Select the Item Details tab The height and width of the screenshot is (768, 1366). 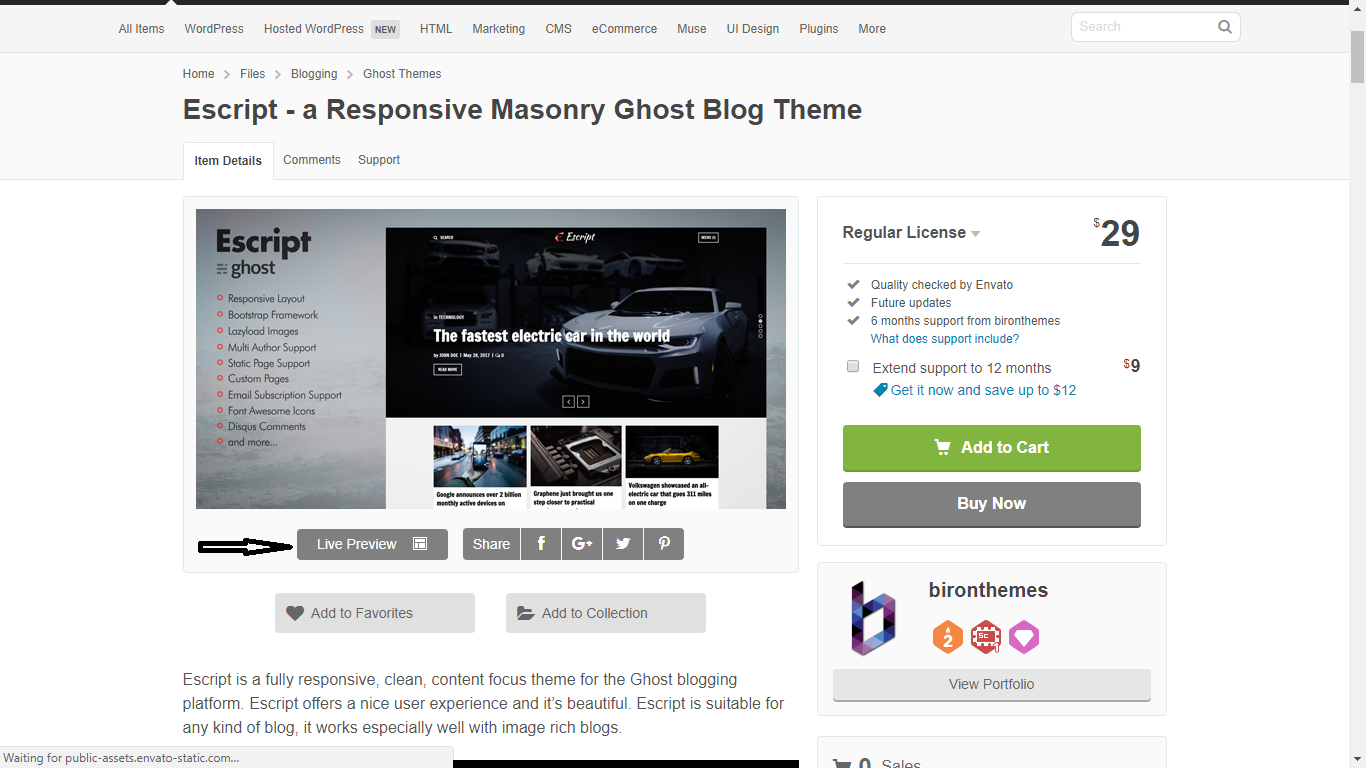tap(228, 160)
